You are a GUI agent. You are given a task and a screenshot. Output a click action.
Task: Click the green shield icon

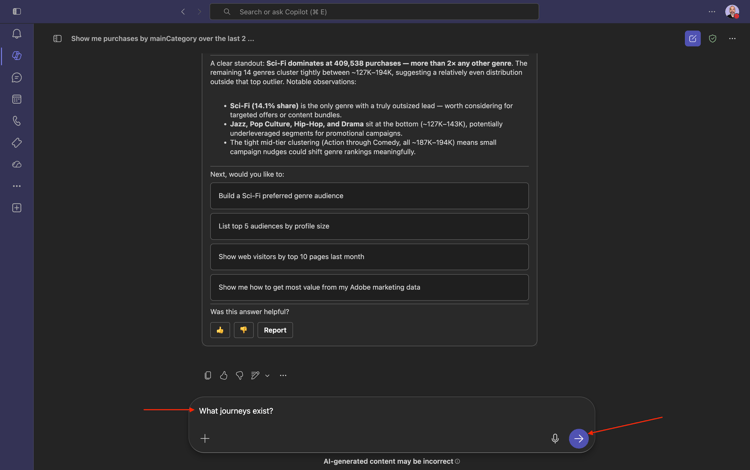point(713,38)
